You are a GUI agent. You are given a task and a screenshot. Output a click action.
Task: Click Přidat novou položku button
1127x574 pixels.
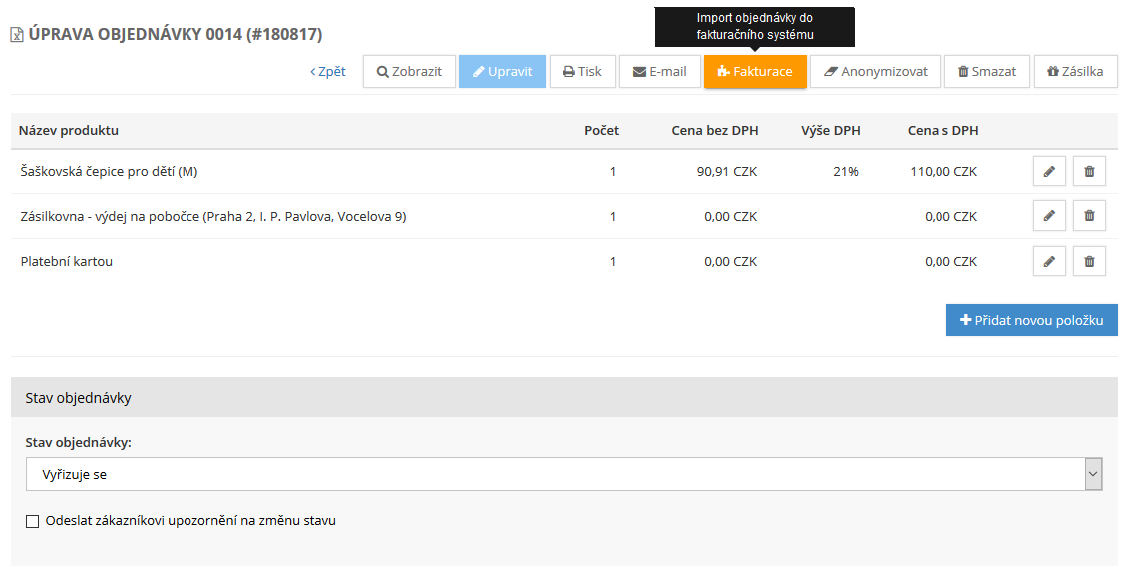click(x=1031, y=320)
